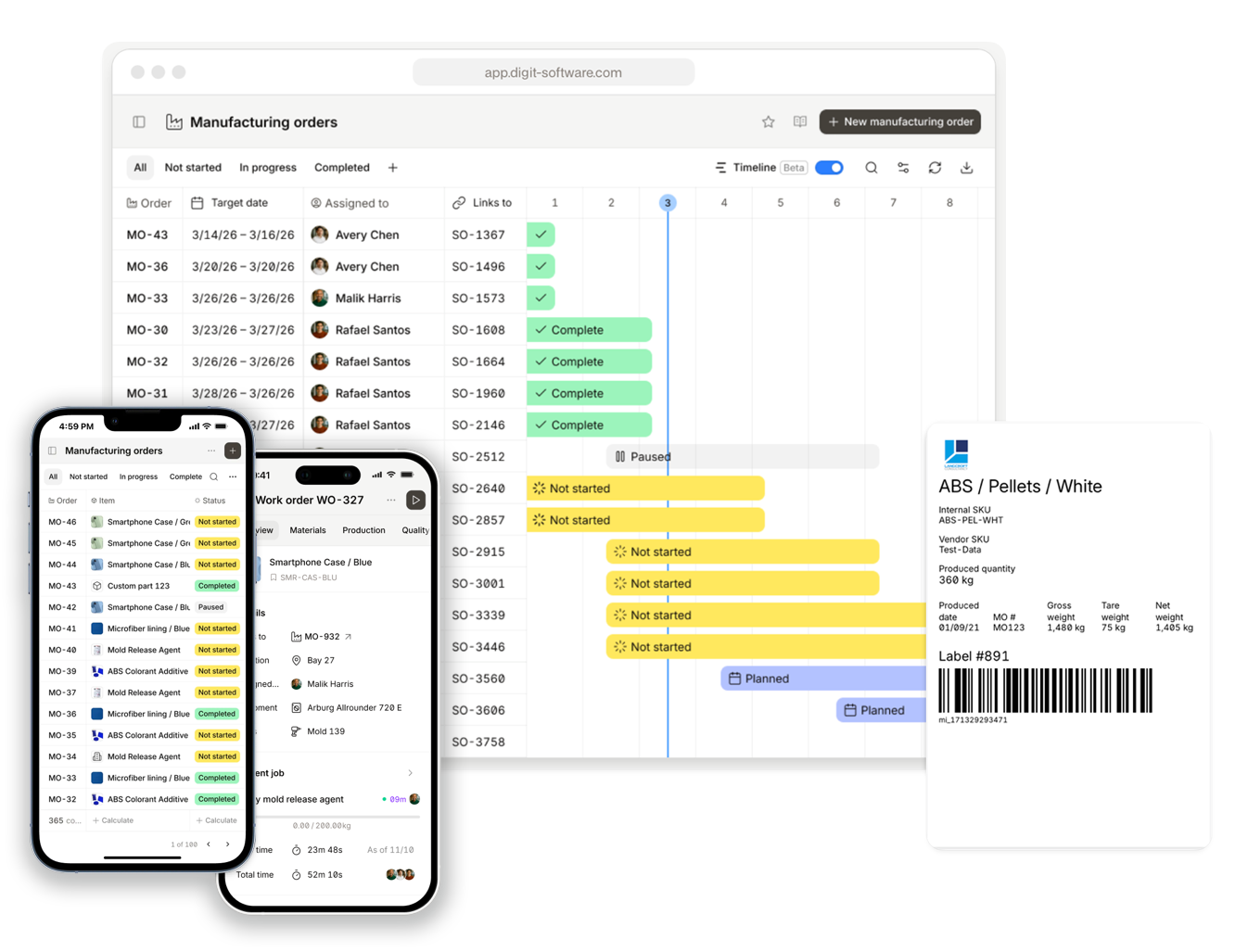Click the Paused timeline bar for SO-2512
1235x952 pixels.
tap(743, 456)
